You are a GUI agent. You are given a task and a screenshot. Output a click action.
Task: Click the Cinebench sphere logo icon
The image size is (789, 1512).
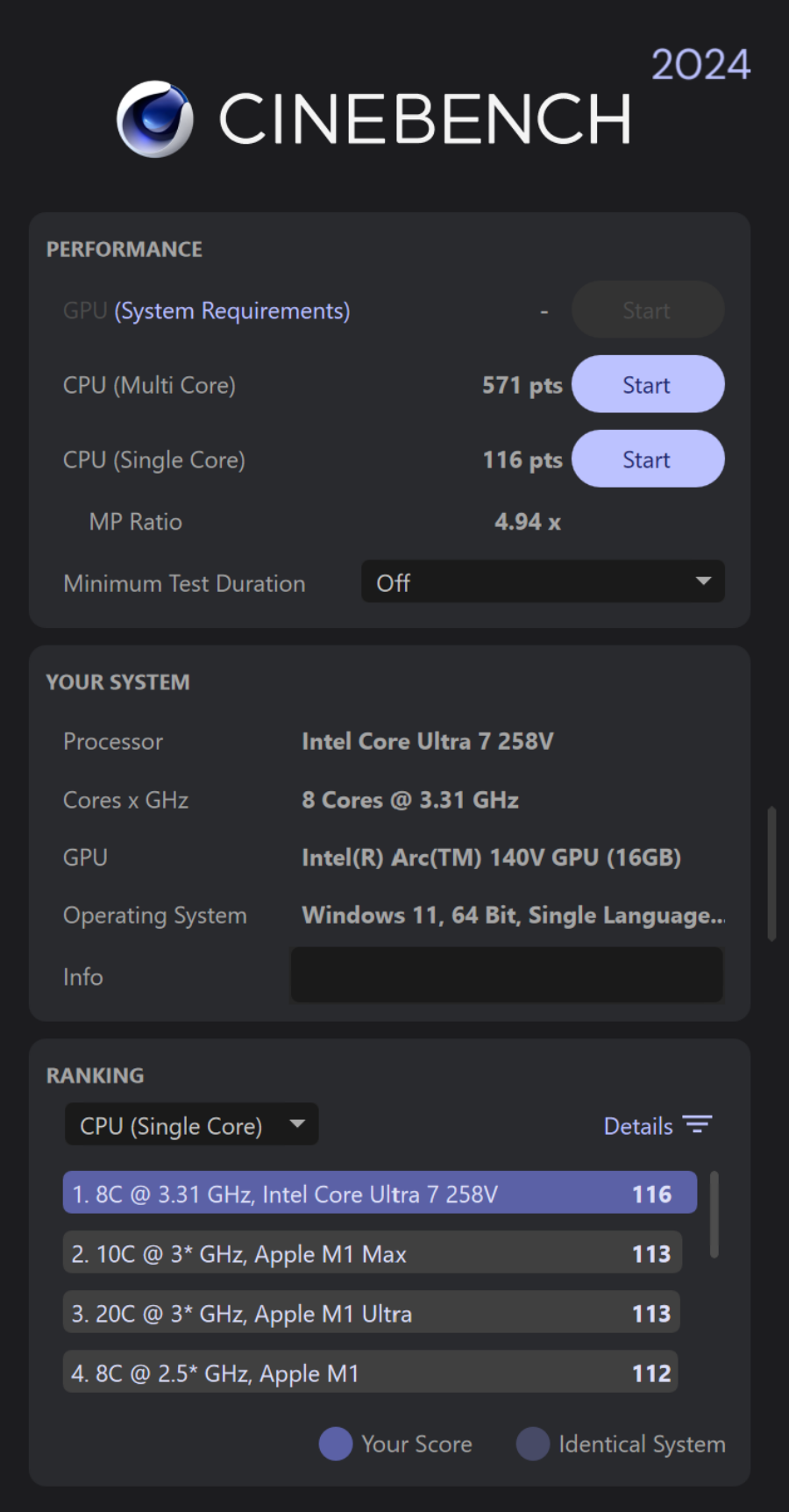pyautogui.click(x=155, y=119)
